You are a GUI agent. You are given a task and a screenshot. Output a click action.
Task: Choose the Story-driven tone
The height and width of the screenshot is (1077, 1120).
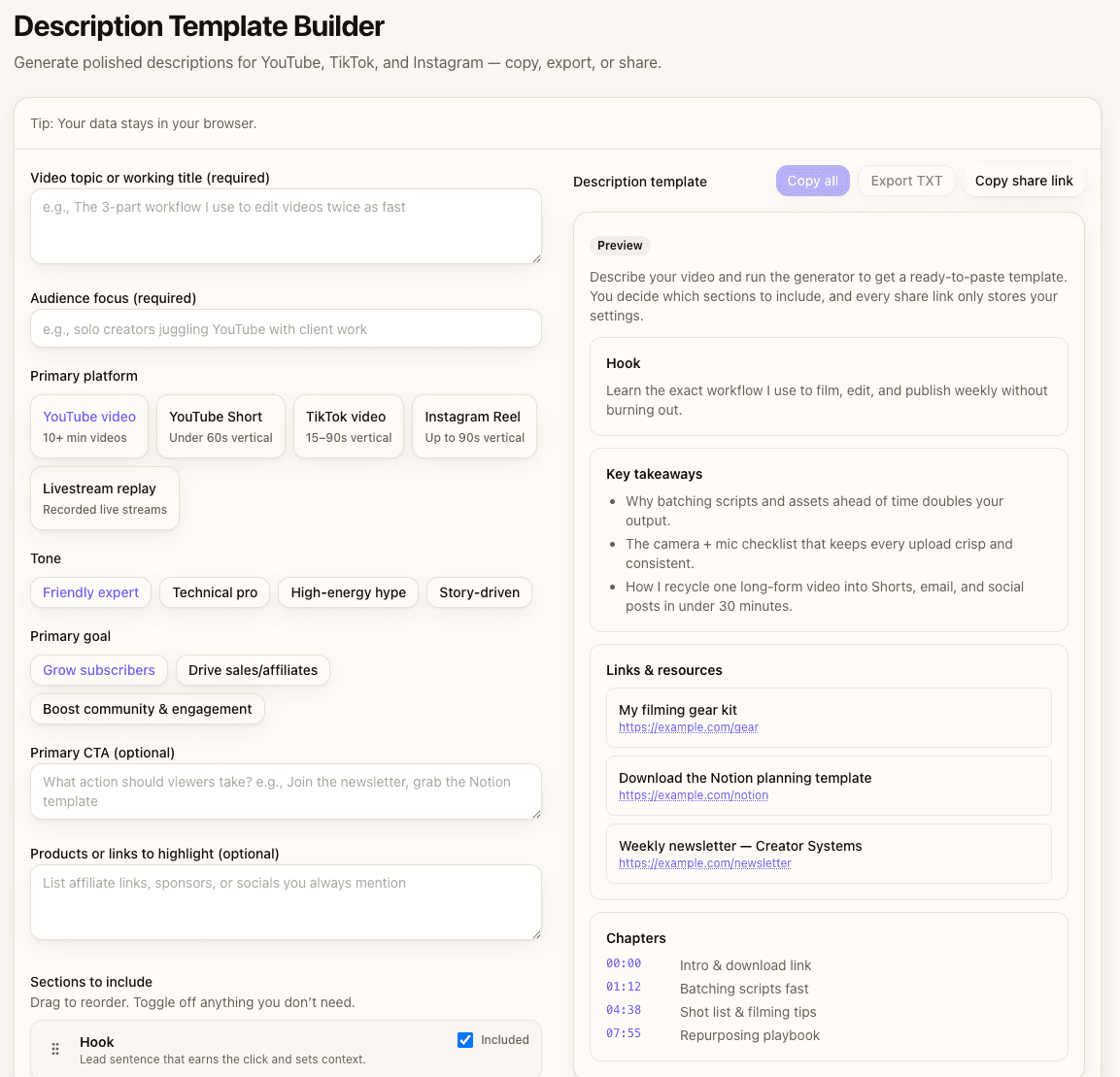[x=479, y=592]
